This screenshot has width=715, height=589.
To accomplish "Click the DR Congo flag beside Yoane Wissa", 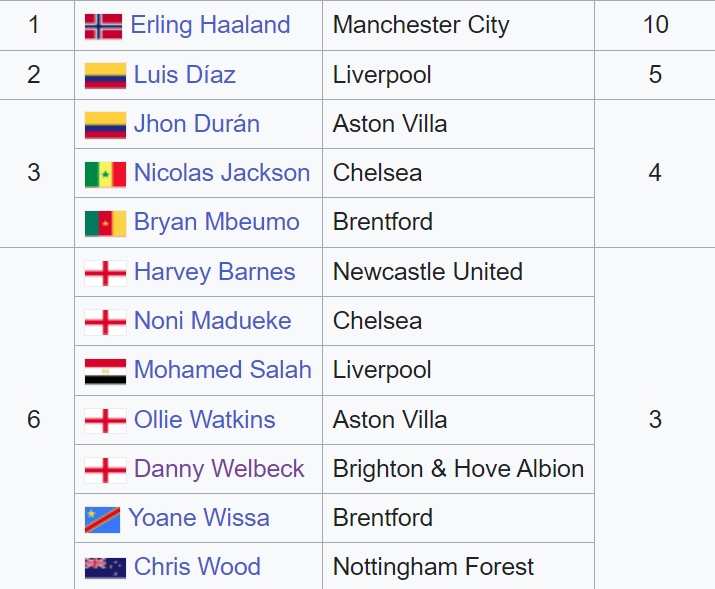I will point(102,519).
